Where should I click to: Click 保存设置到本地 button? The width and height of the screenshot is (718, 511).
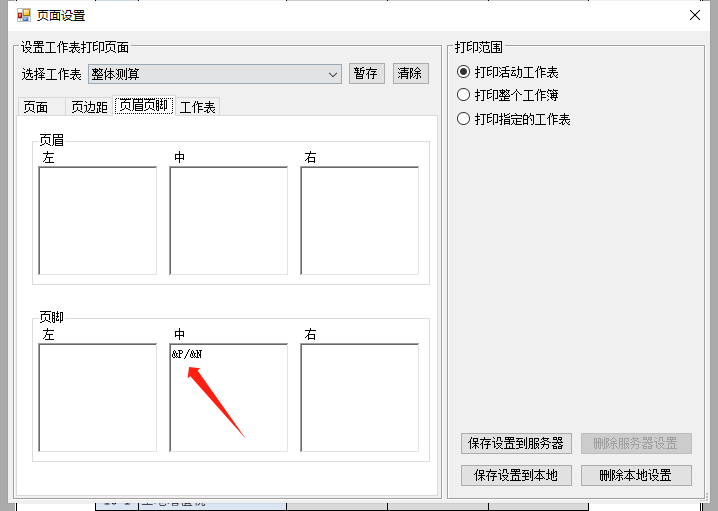click(515, 475)
